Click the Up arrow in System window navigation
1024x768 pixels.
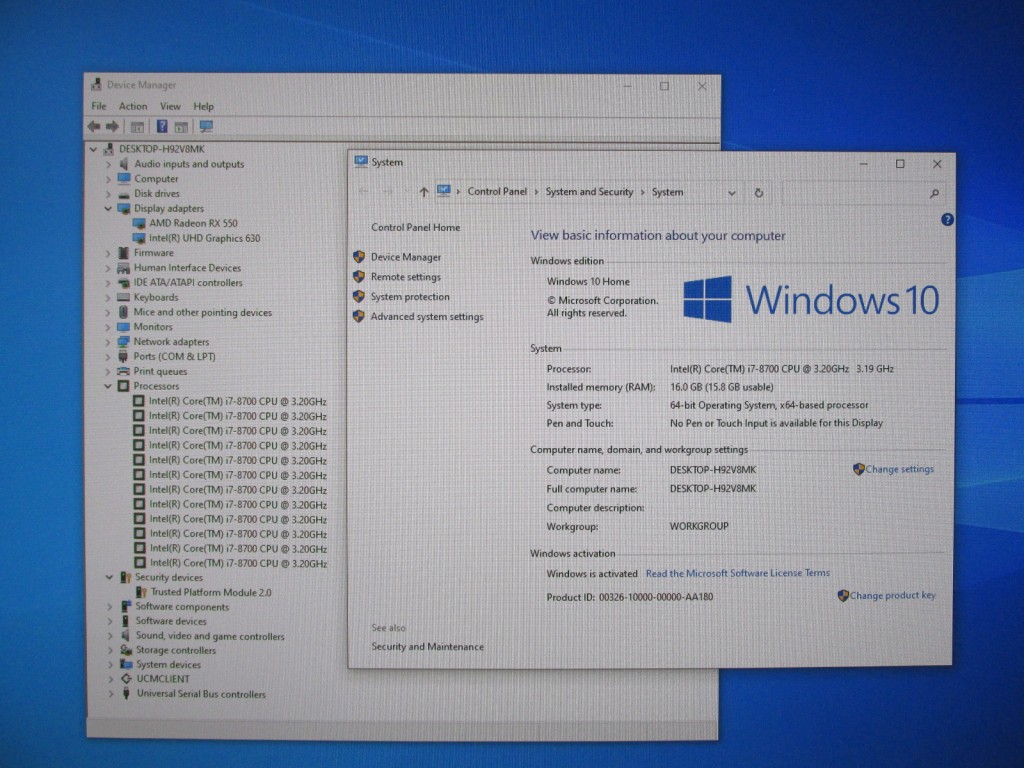(424, 192)
